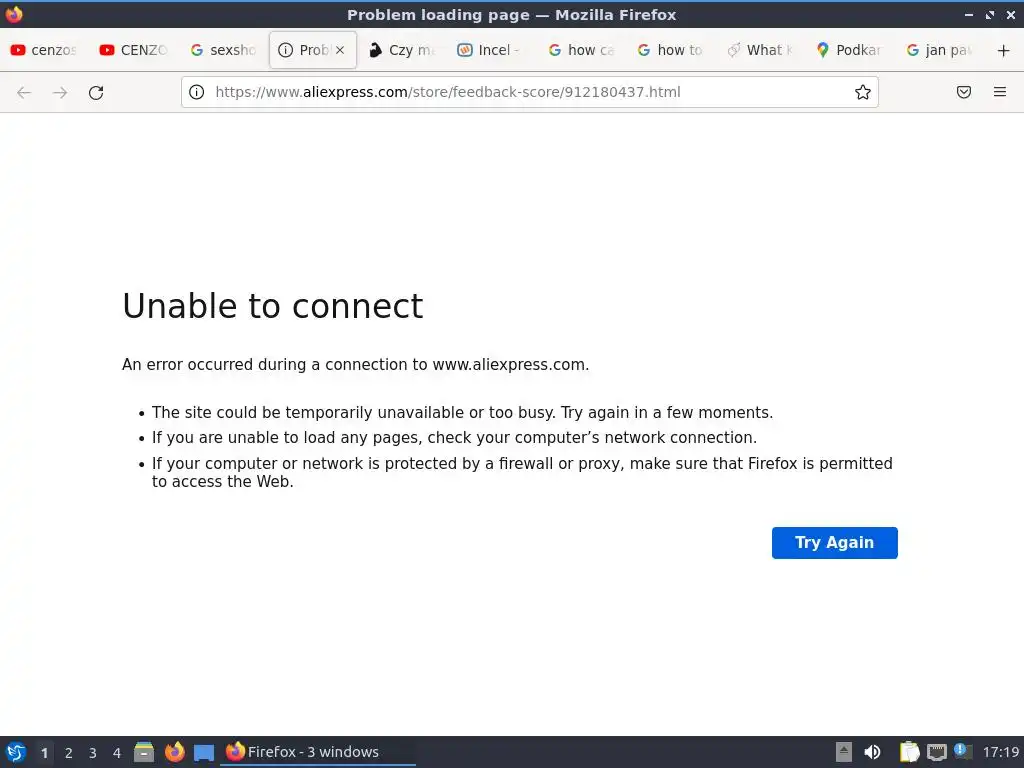
Task: Switch to the first cenzos YouTube tab
Action: click(44, 50)
